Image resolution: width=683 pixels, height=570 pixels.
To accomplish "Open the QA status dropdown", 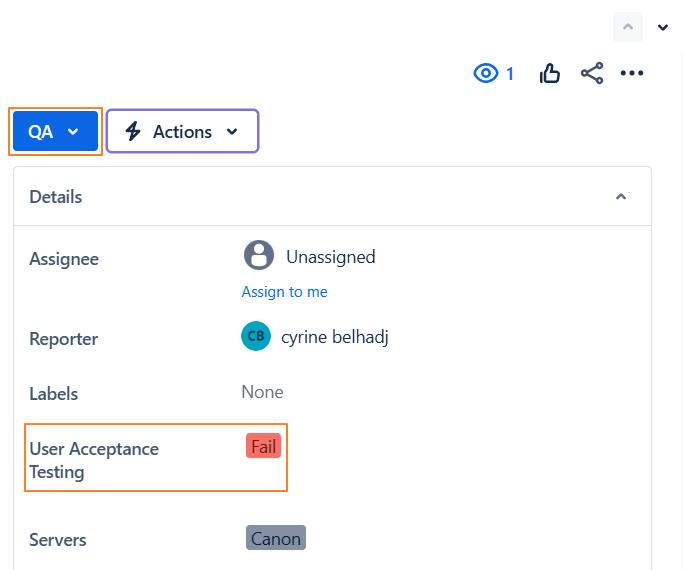I will pyautogui.click(x=55, y=132).
